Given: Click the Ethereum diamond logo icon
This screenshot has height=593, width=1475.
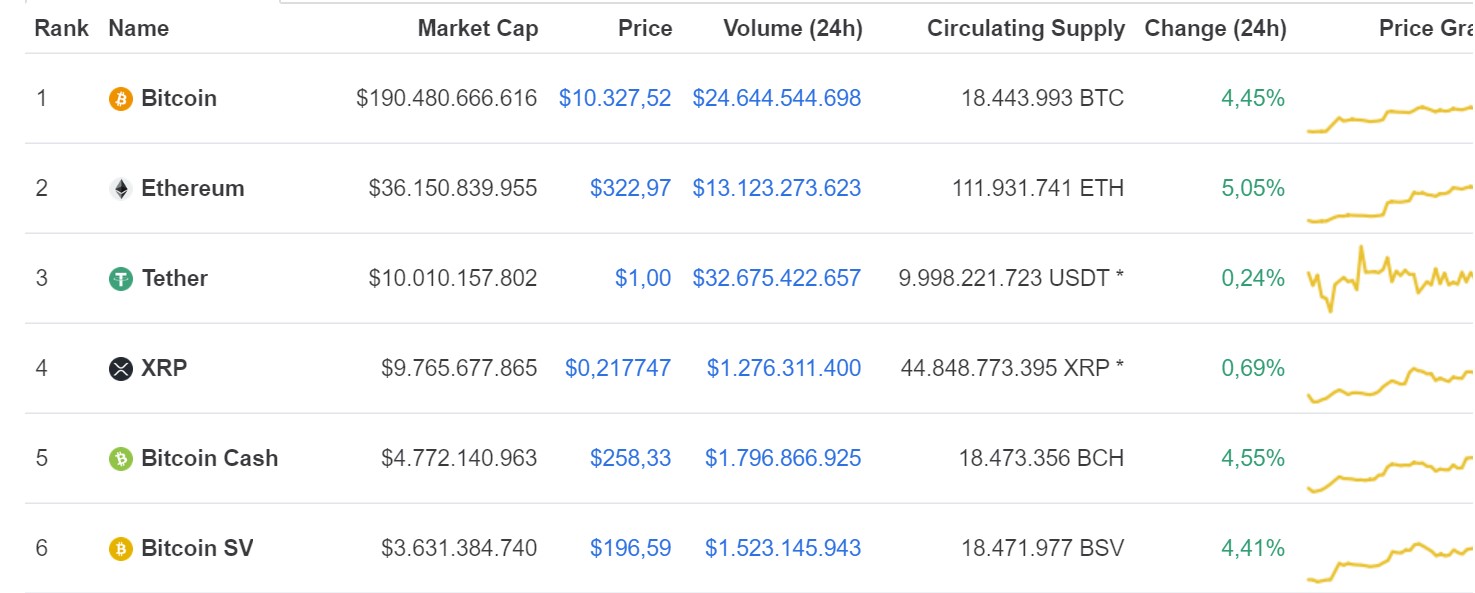Looking at the screenshot, I should pos(121,189).
